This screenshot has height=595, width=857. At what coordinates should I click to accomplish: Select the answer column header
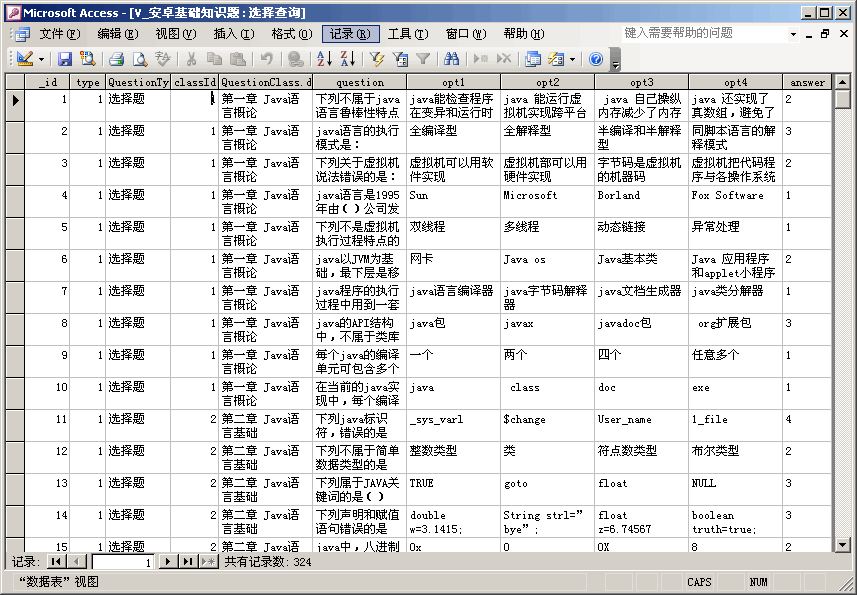pyautogui.click(x=807, y=82)
